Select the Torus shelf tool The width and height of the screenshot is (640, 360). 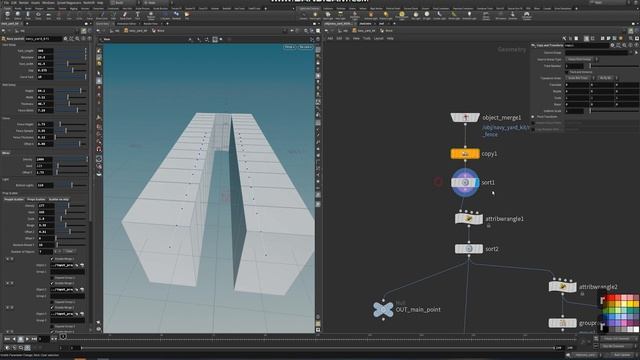point(38,15)
